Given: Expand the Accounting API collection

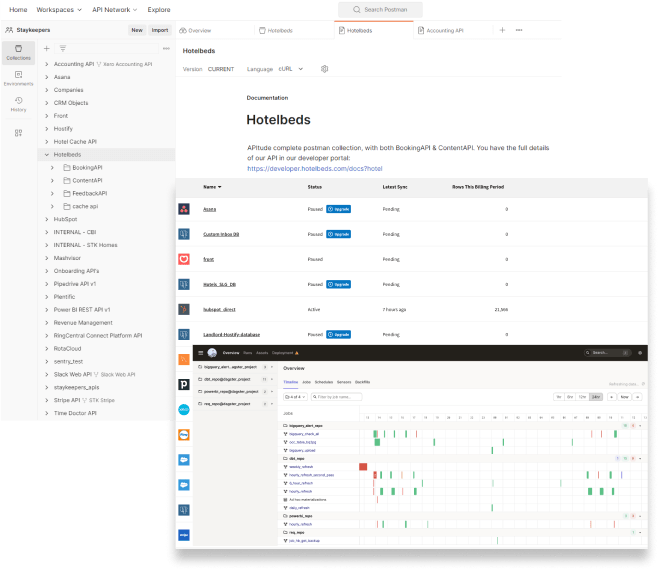Looking at the screenshot, I should coord(47,64).
